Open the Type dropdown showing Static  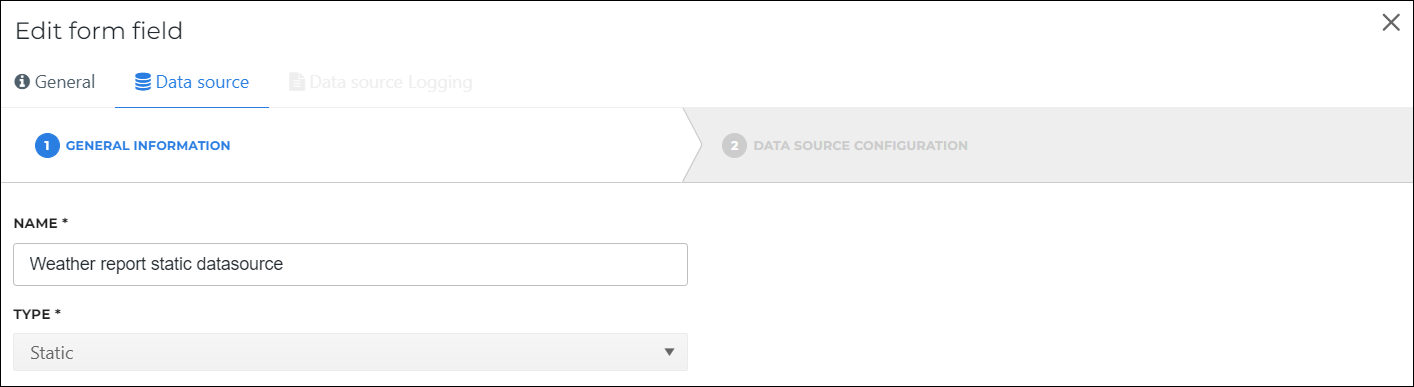point(351,352)
